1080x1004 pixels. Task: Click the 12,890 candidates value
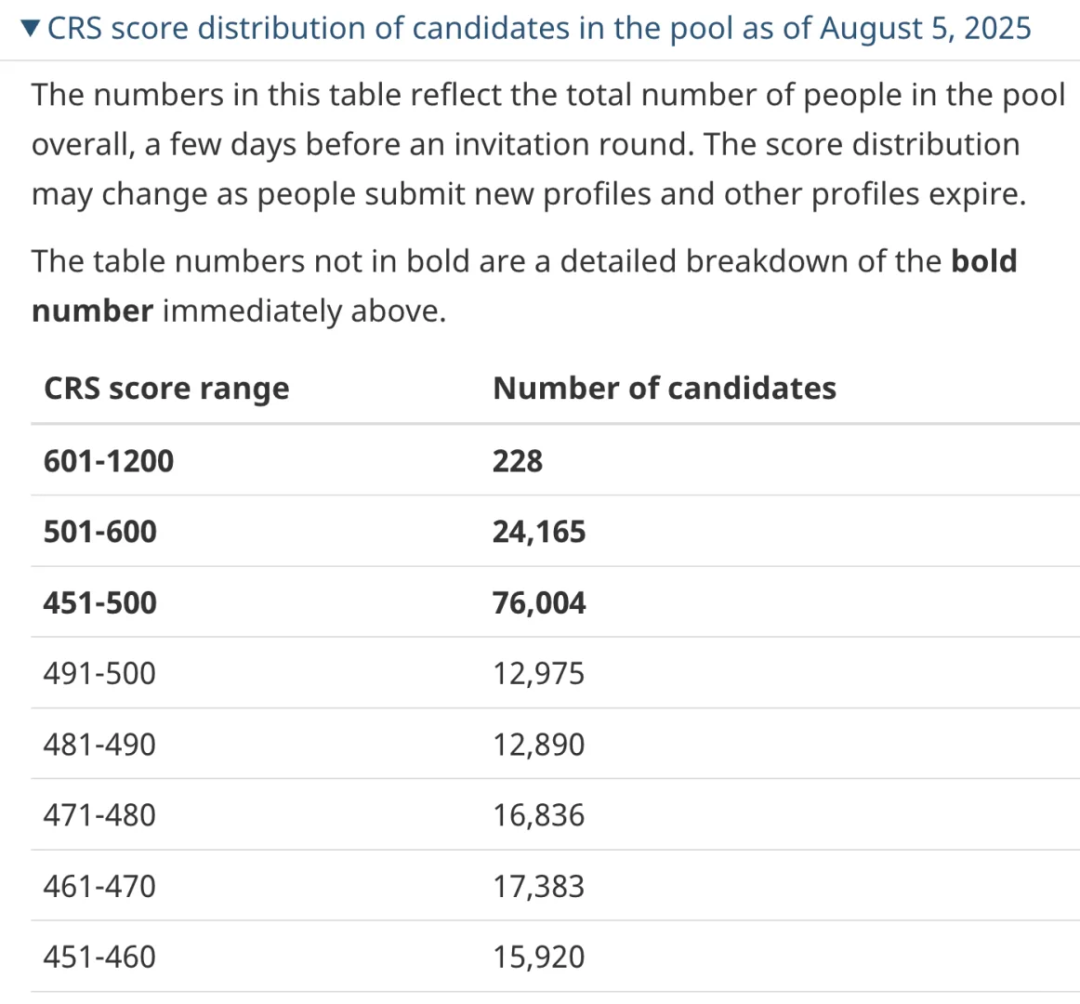click(x=538, y=744)
